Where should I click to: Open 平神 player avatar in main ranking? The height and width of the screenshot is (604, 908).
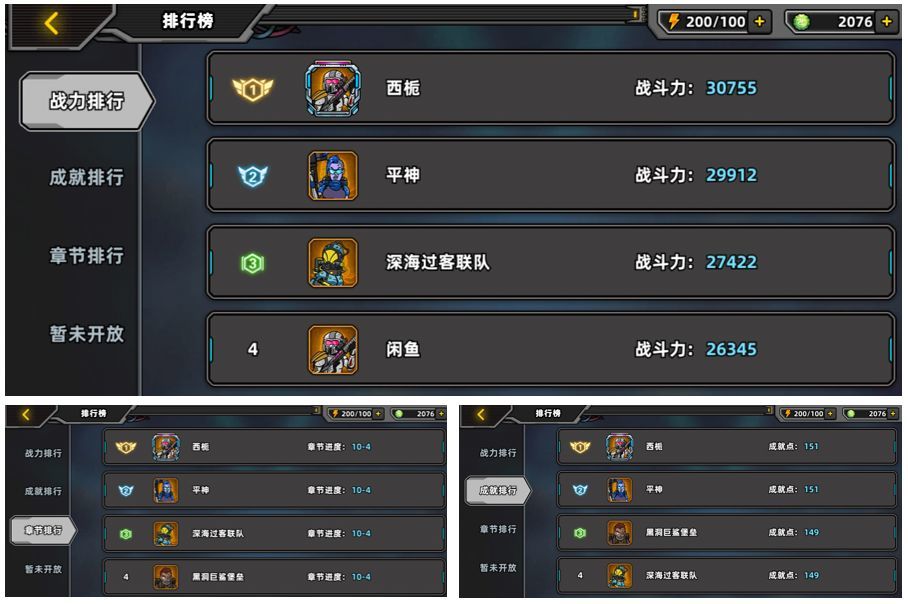pyautogui.click(x=333, y=175)
